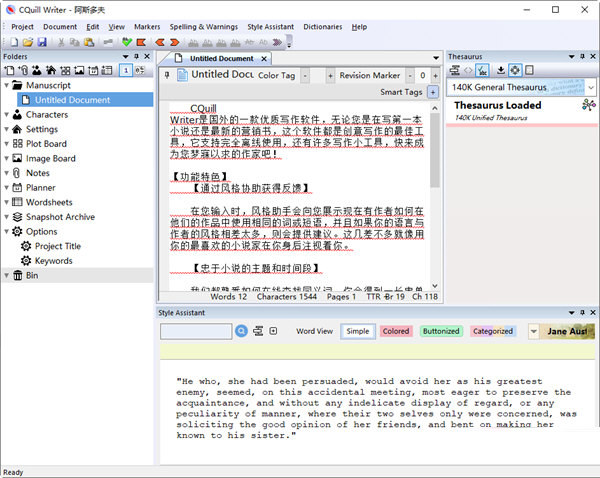Create a new project with toolbar icon
Viewport: 600px width, 478px height.
(14, 42)
